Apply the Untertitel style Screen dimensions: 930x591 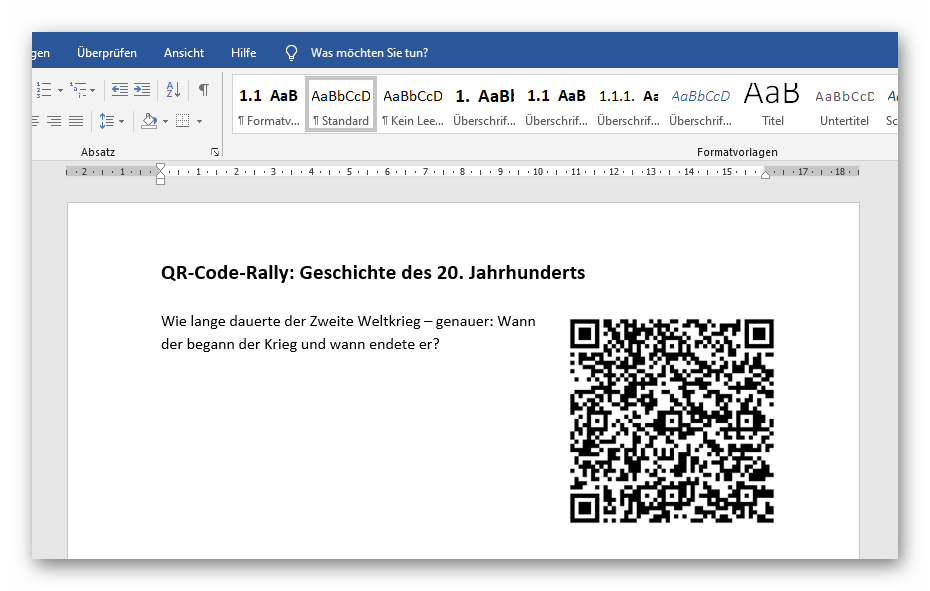[845, 105]
